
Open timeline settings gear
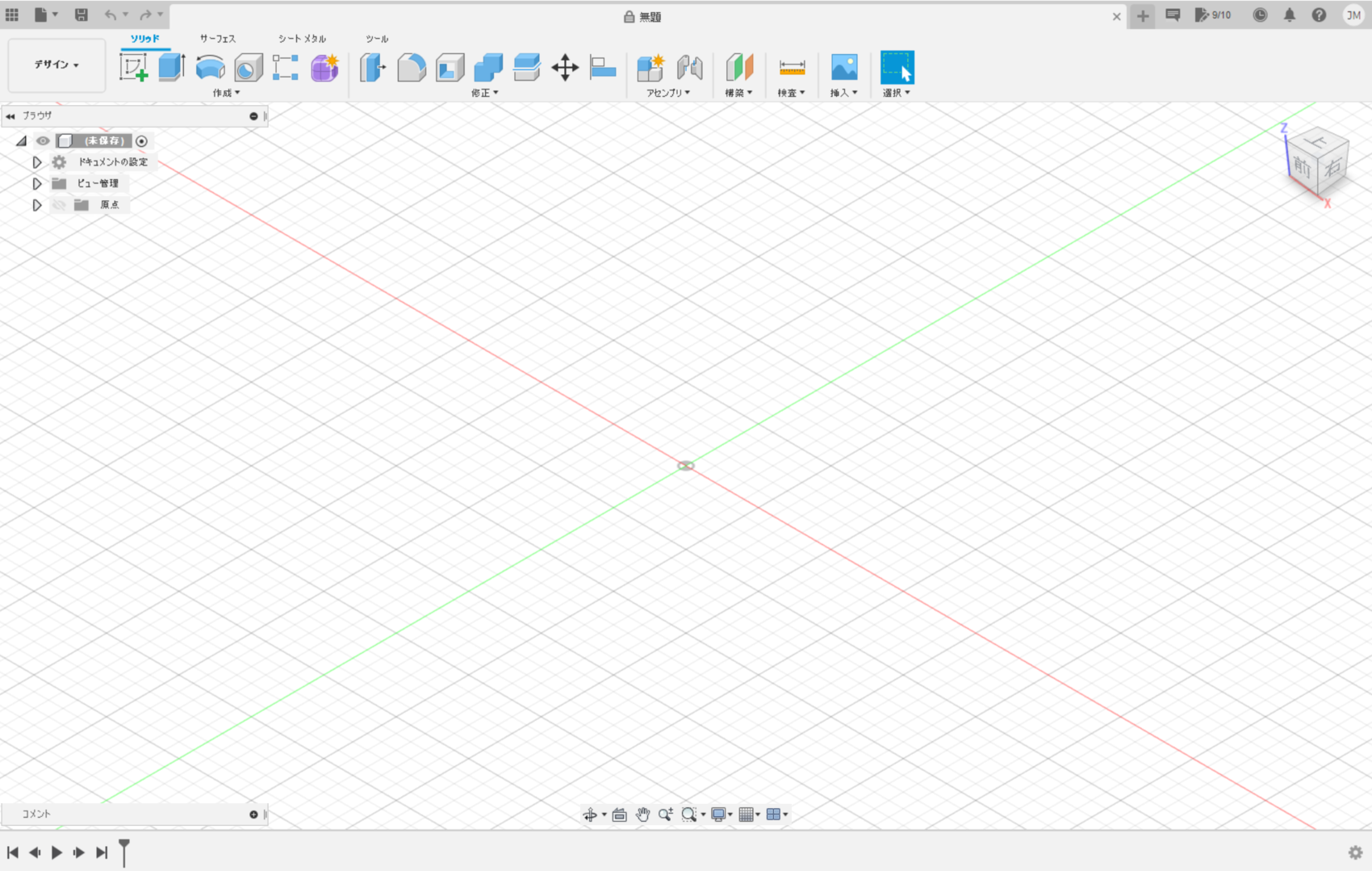point(1355,852)
